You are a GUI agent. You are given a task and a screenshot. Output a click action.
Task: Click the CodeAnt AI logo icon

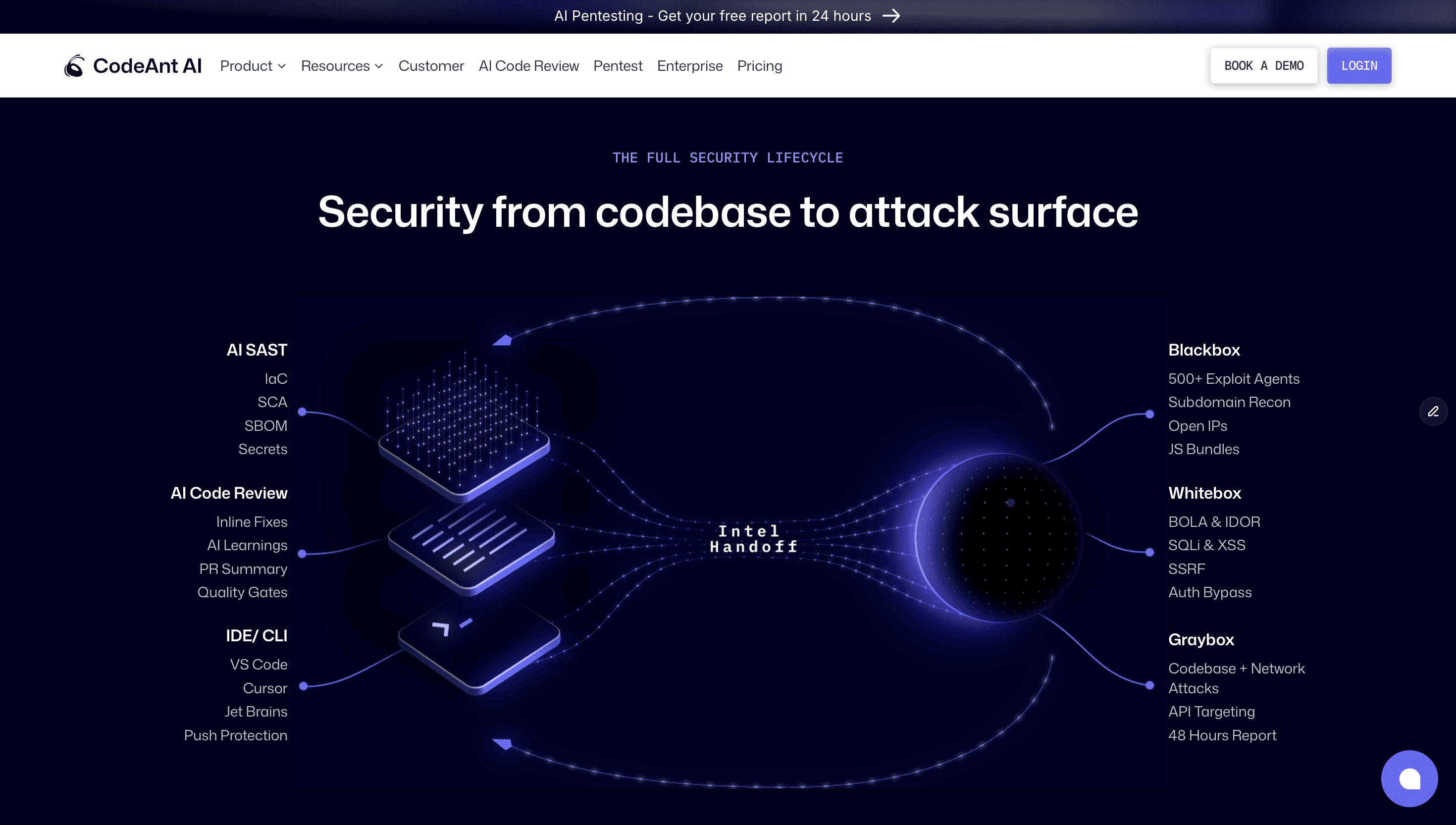coord(74,66)
